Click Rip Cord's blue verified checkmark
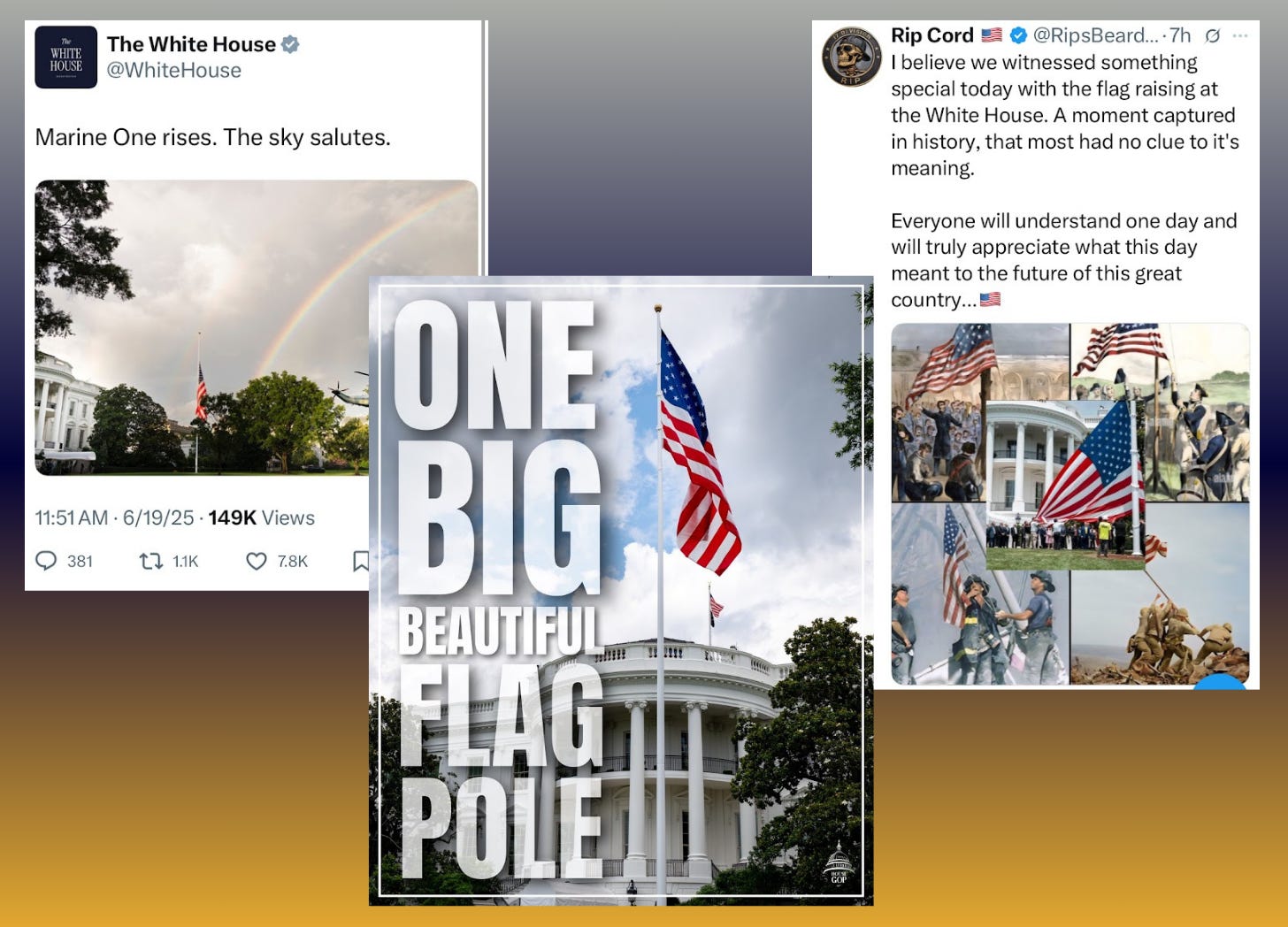Screen dimensions: 1288x927 [x=1018, y=35]
